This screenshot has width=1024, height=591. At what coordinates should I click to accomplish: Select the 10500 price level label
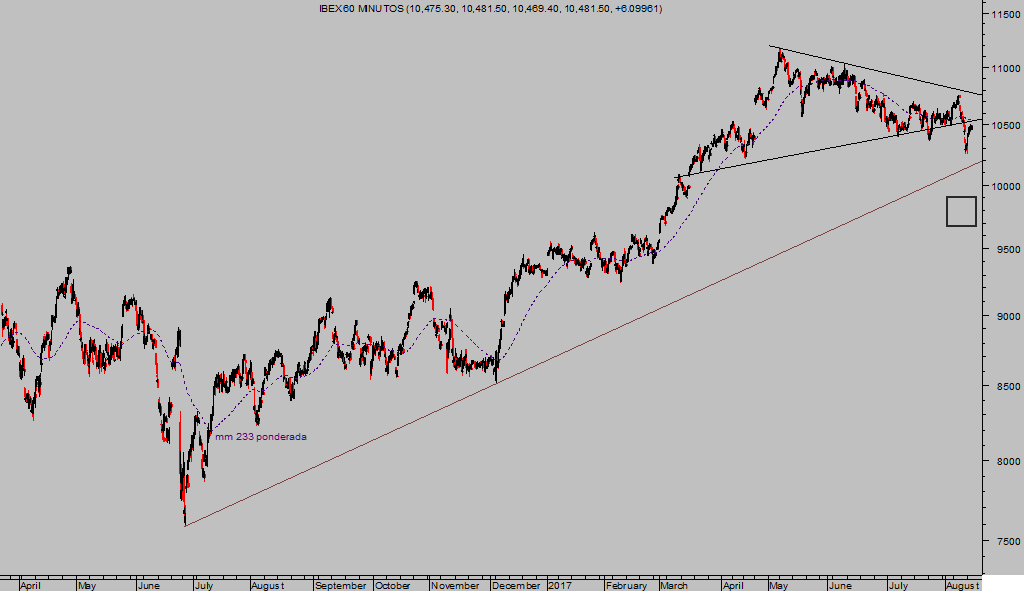pyautogui.click(x=1005, y=125)
